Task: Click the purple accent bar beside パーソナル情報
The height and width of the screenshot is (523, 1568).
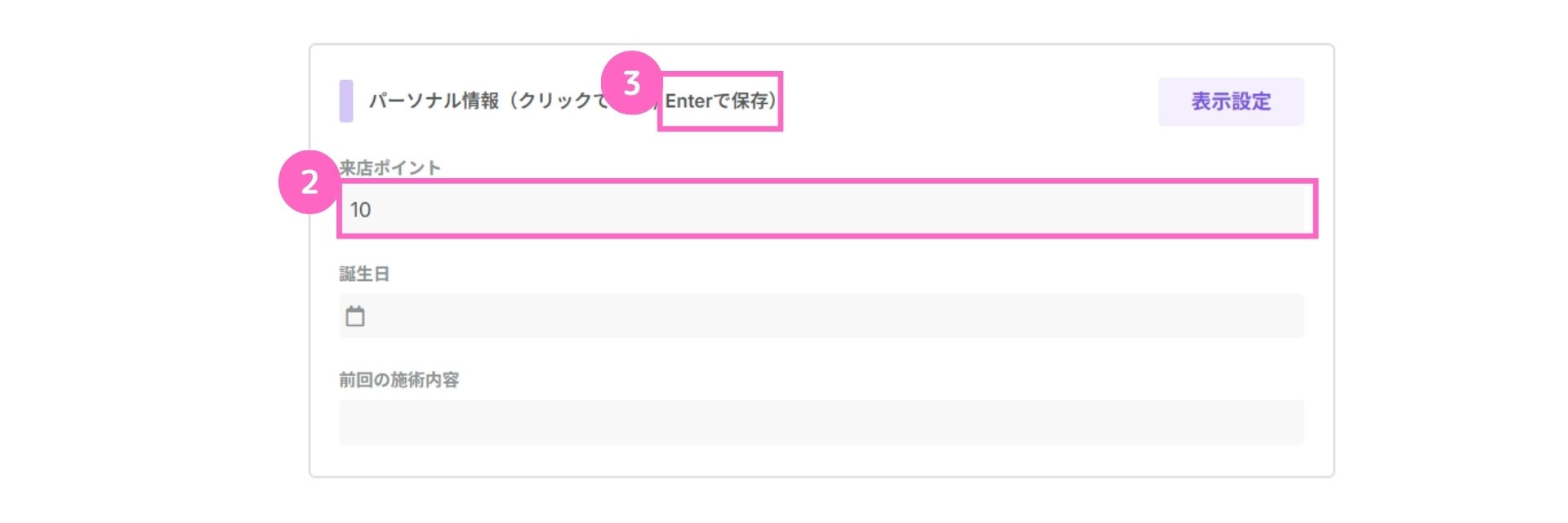Action: click(x=346, y=101)
